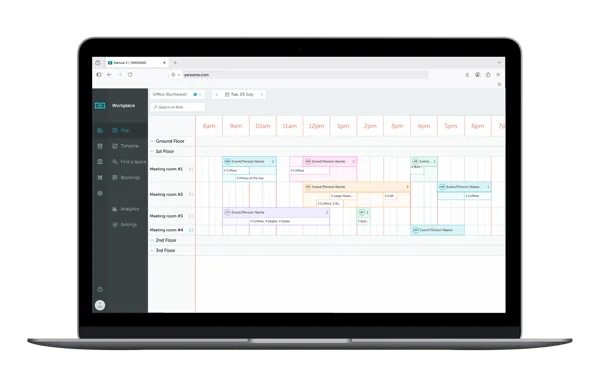
Task: Click the 4pm time column header
Action: (x=424, y=126)
